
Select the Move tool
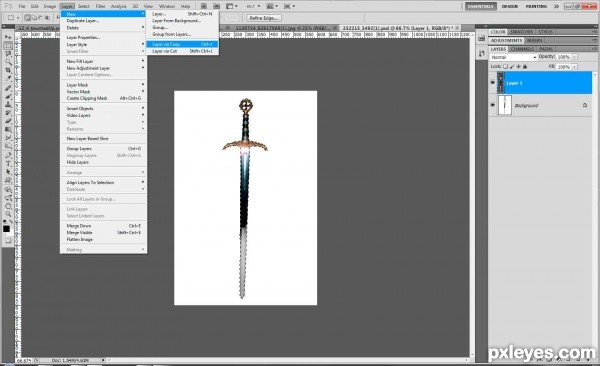pos(8,37)
